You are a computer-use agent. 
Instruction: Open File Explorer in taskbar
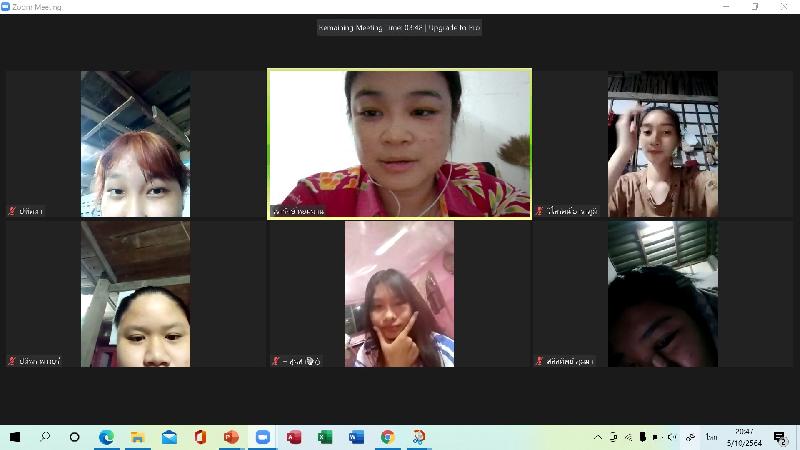click(x=138, y=437)
